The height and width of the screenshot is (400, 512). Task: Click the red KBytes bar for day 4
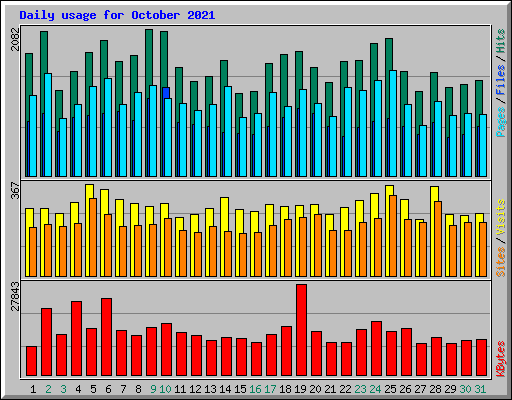tap(76, 339)
